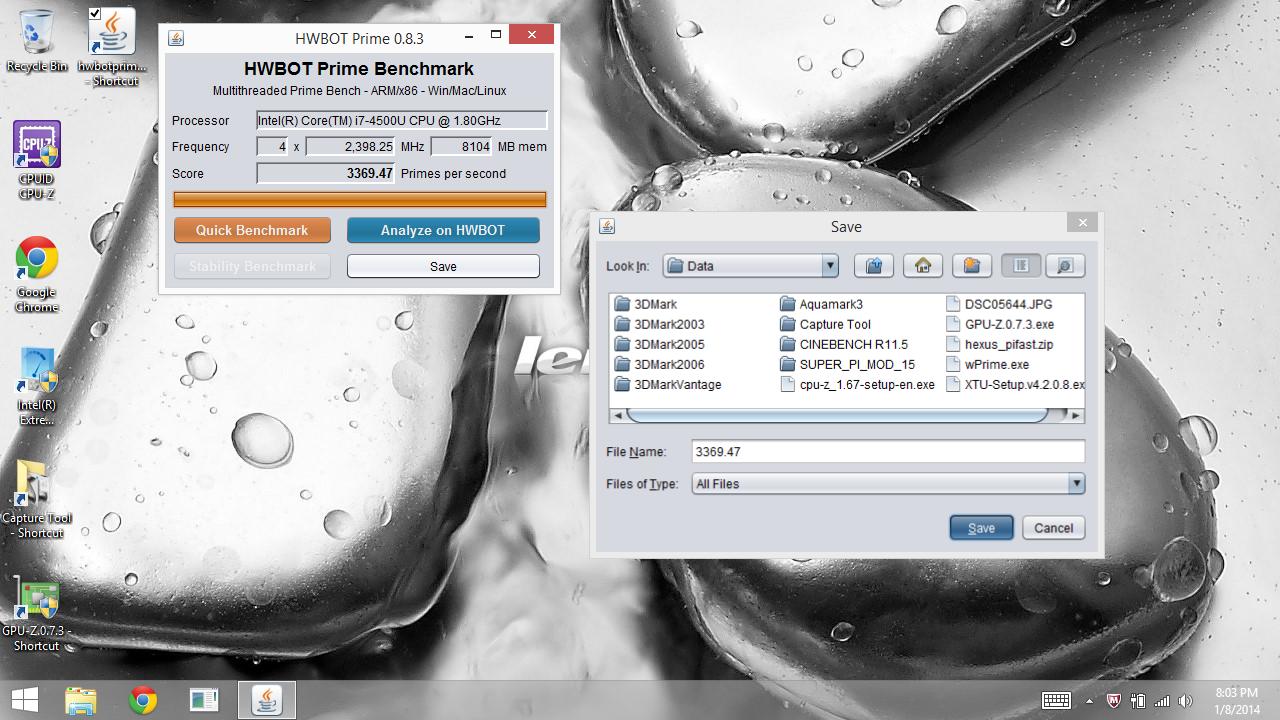The width and height of the screenshot is (1280, 720).
Task: Click the blue Save button in dialog
Action: pyautogui.click(x=981, y=528)
